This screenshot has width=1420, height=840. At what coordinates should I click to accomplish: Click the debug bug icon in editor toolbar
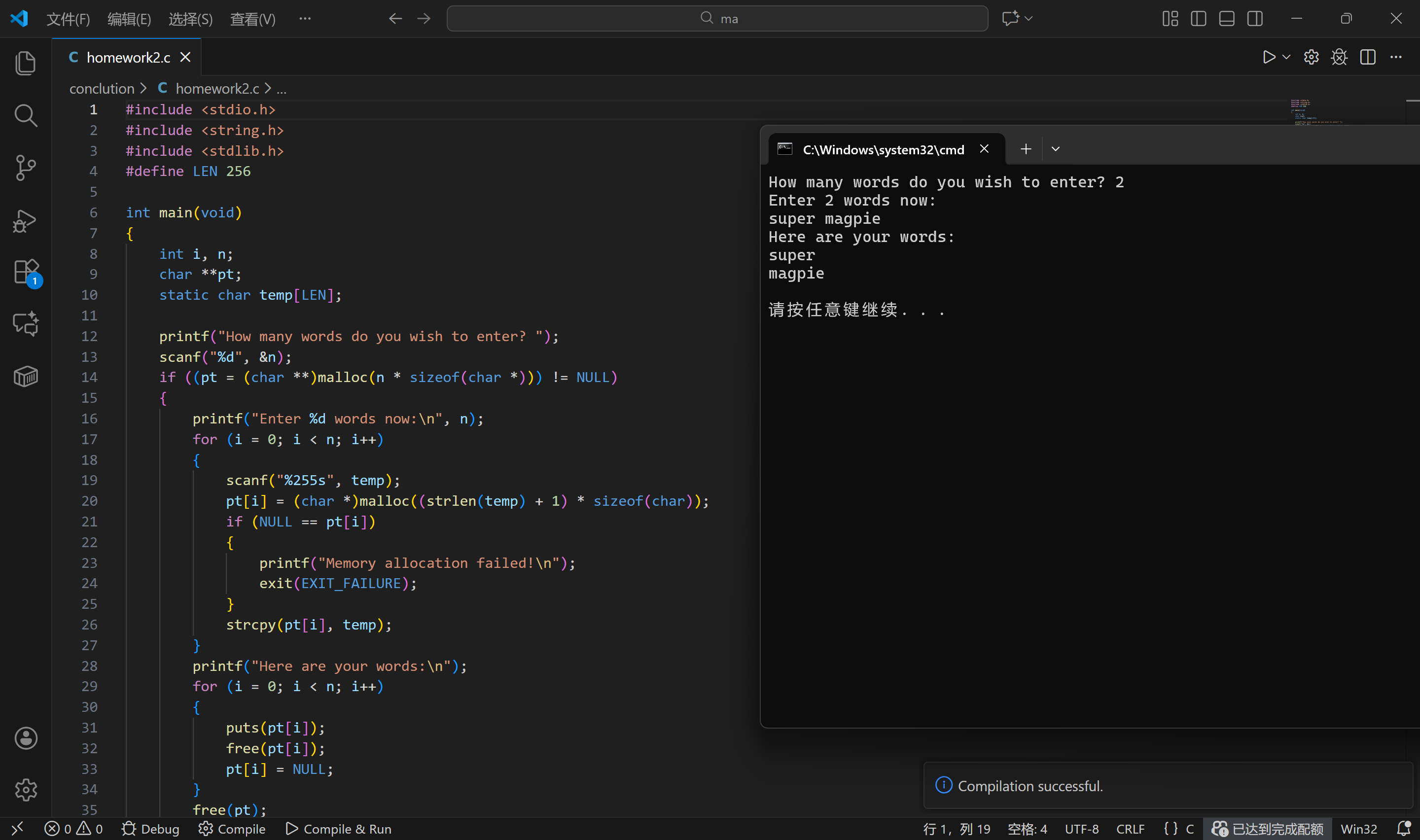coord(1339,57)
